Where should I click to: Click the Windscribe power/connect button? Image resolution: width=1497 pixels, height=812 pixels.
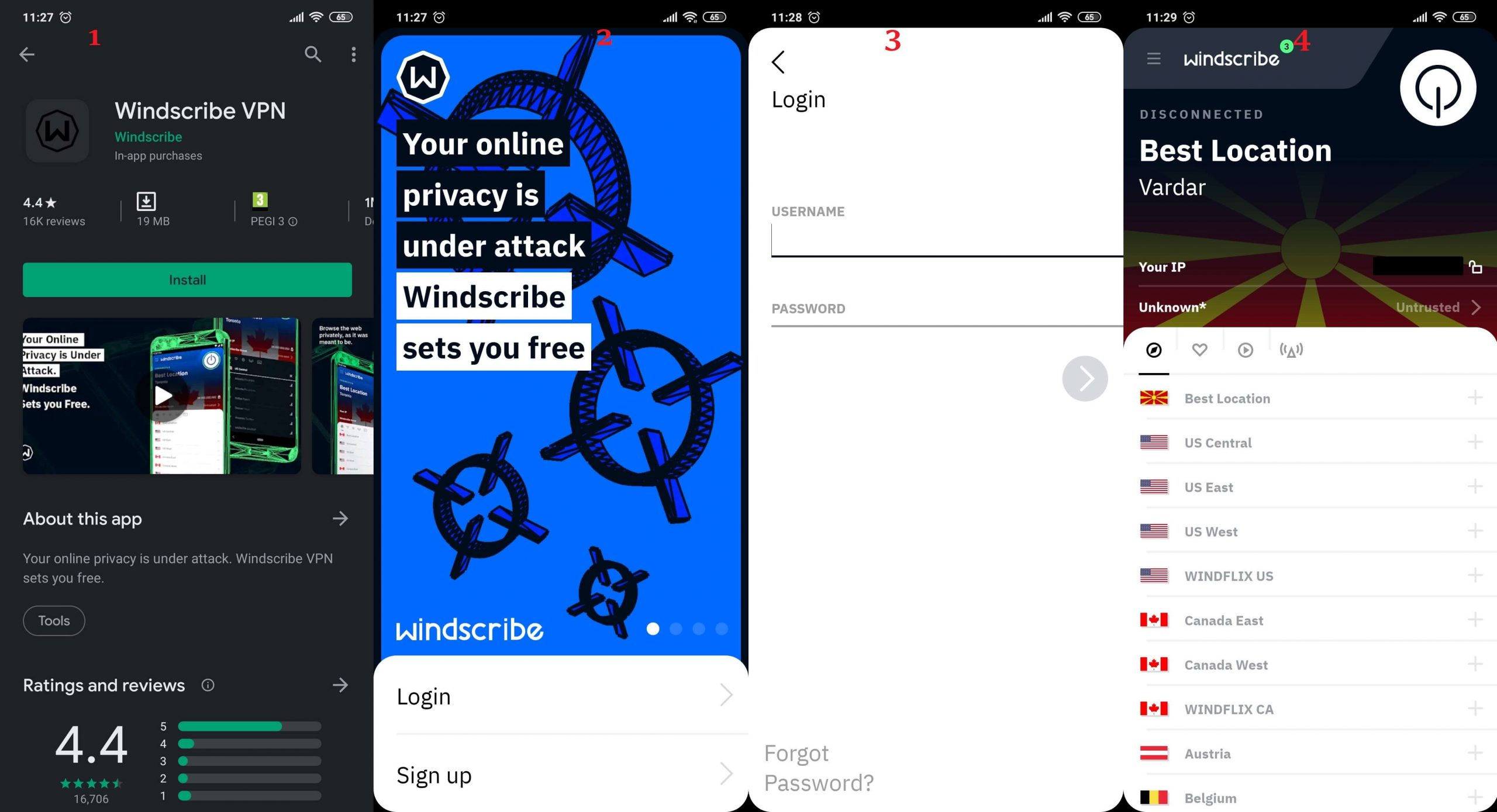[x=1437, y=88]
